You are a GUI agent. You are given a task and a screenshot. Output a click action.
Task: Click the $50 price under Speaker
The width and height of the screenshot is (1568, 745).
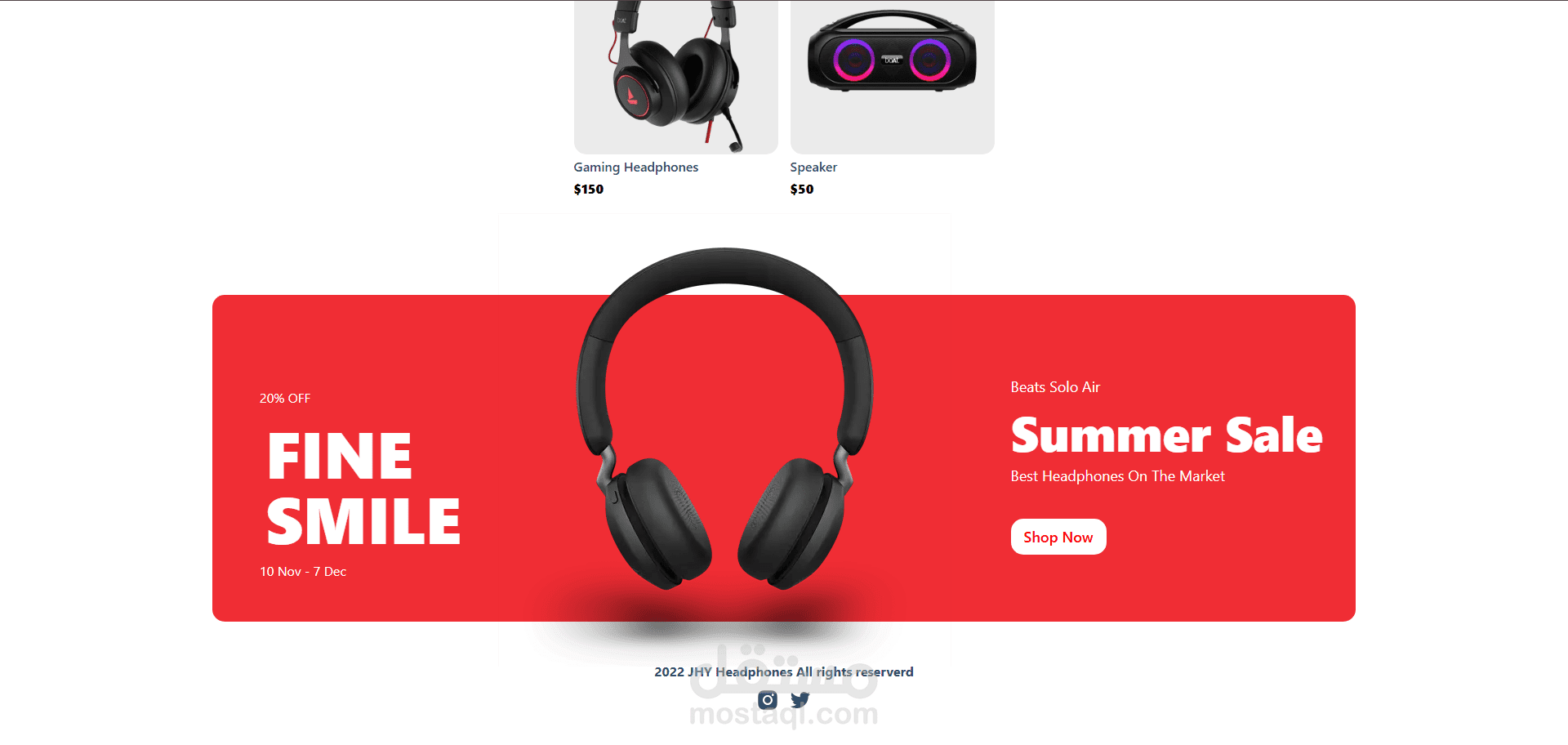coord(802,190)
